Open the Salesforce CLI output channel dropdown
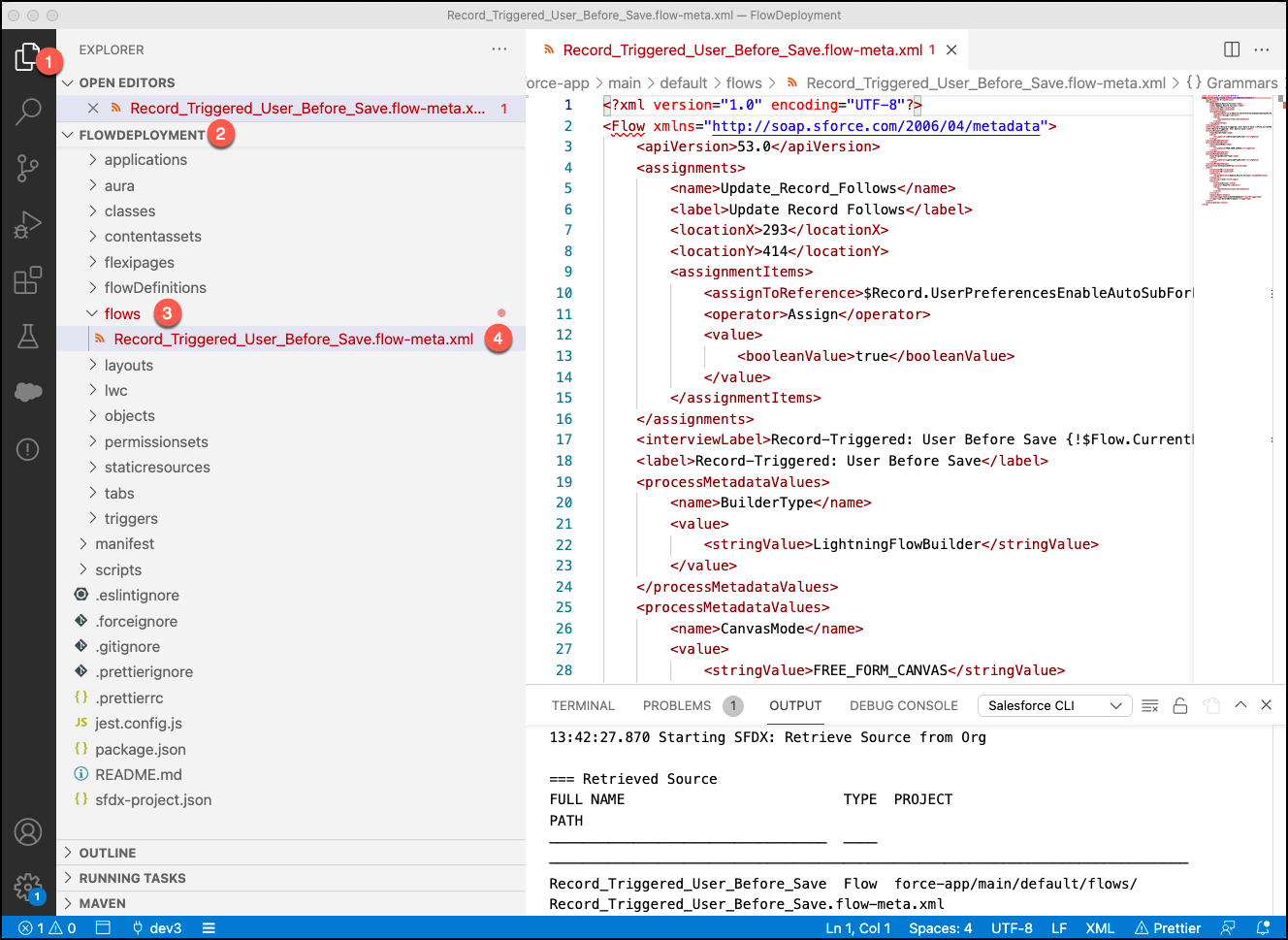This screenshot has height=940, width=1288. click(1054, 705)
